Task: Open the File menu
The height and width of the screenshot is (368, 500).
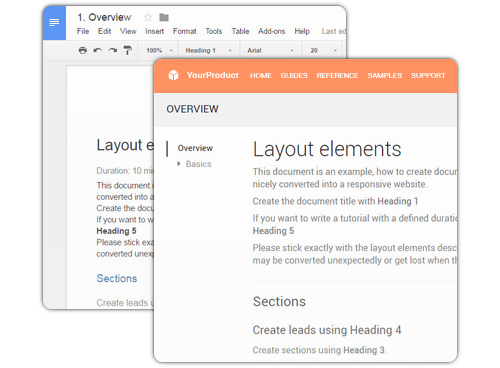Action: pyautogui.click(x=83, y=31)
